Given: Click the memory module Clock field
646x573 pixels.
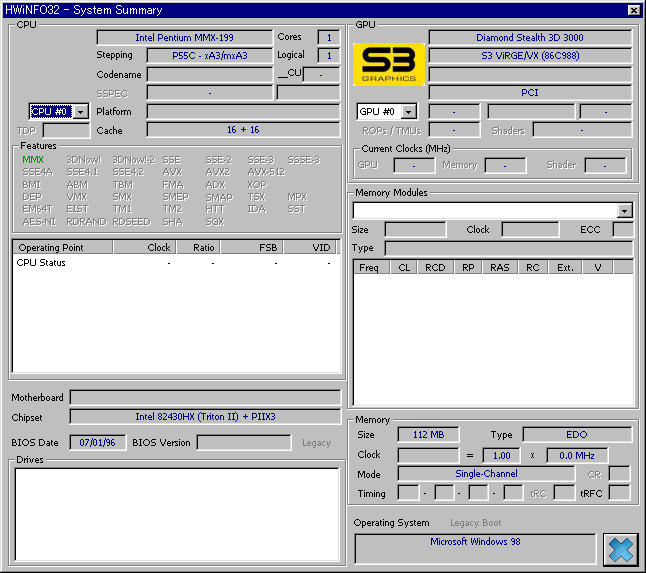Looking at the screenshot, I should point(530,229).
